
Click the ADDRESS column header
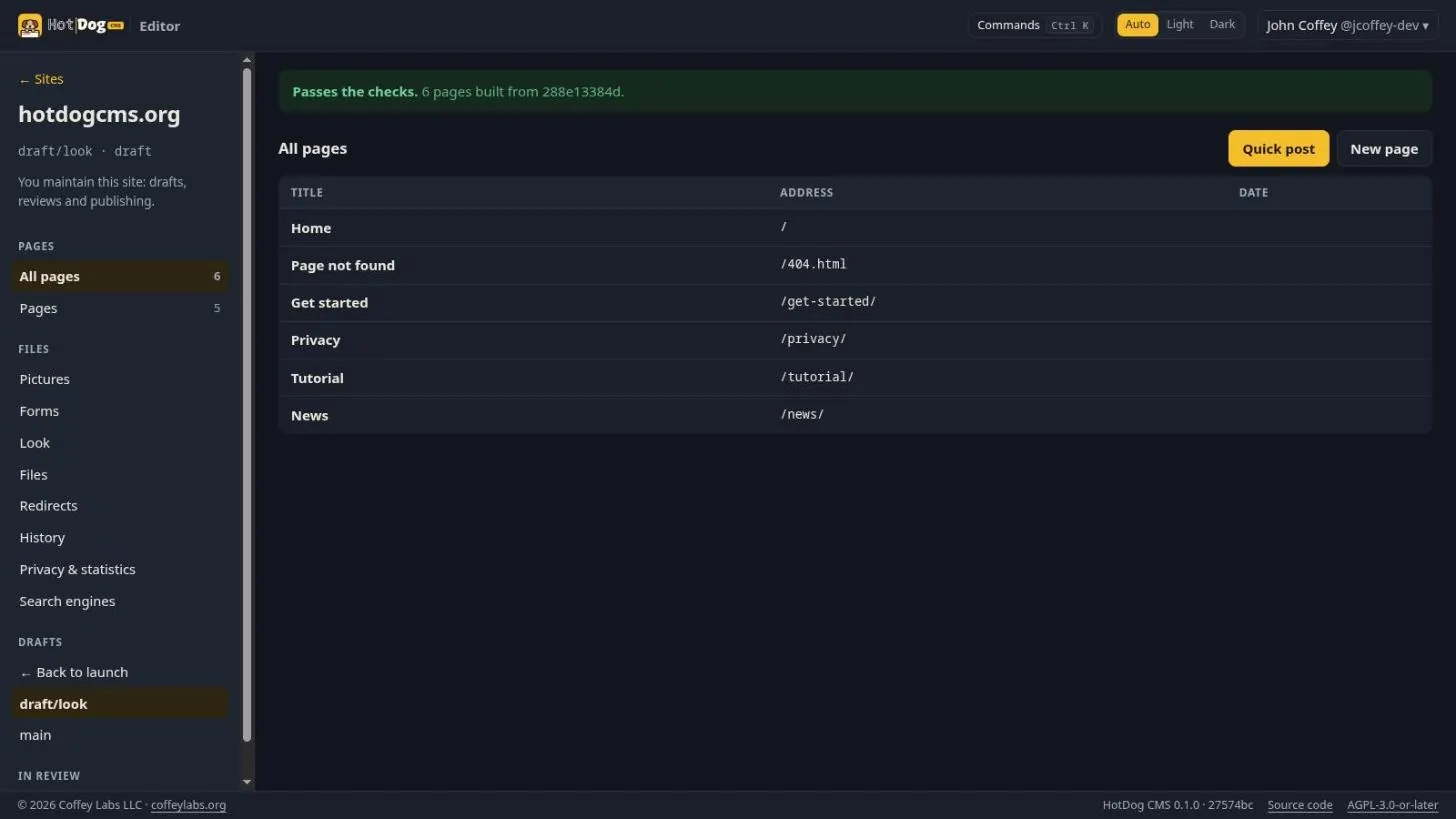coord(806,193)
